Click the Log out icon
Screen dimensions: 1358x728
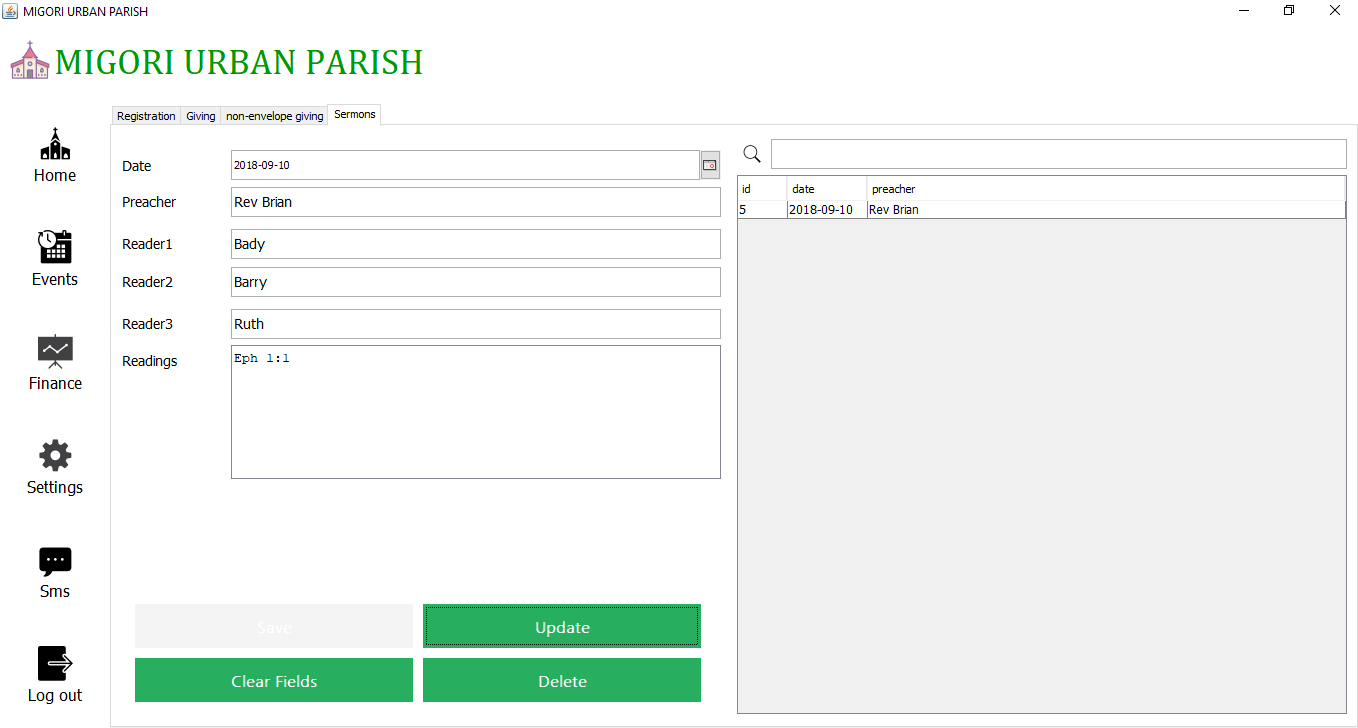[55, 663]
